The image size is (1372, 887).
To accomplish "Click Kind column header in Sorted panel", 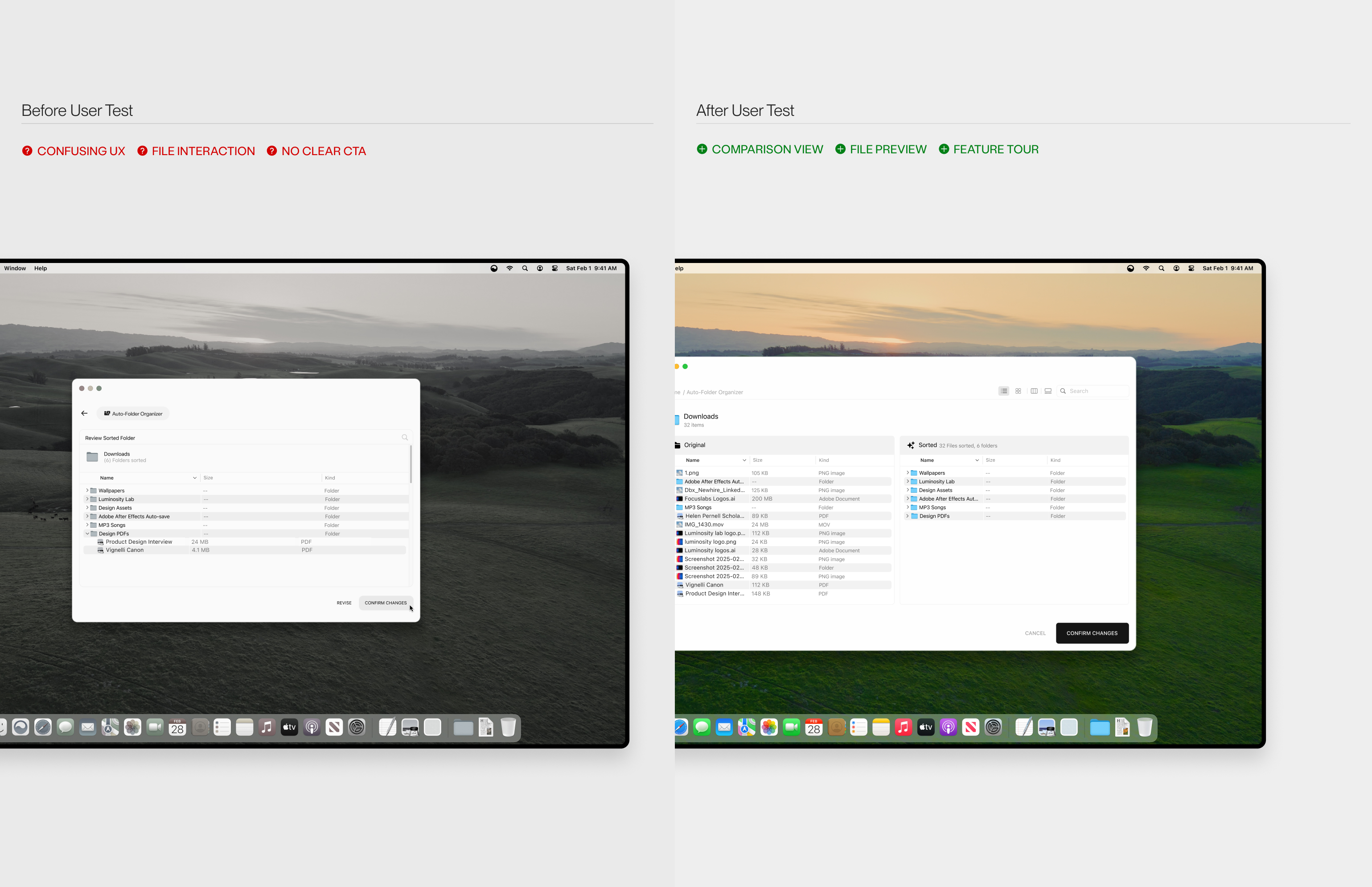I will coord(1055,460).
